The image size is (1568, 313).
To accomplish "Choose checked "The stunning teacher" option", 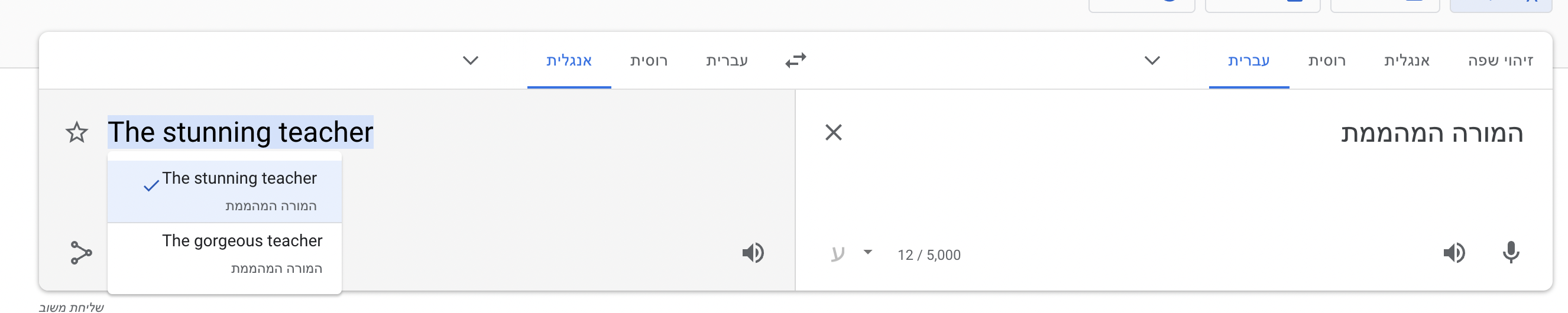I will pyautogui.click(x=239, y=190).
